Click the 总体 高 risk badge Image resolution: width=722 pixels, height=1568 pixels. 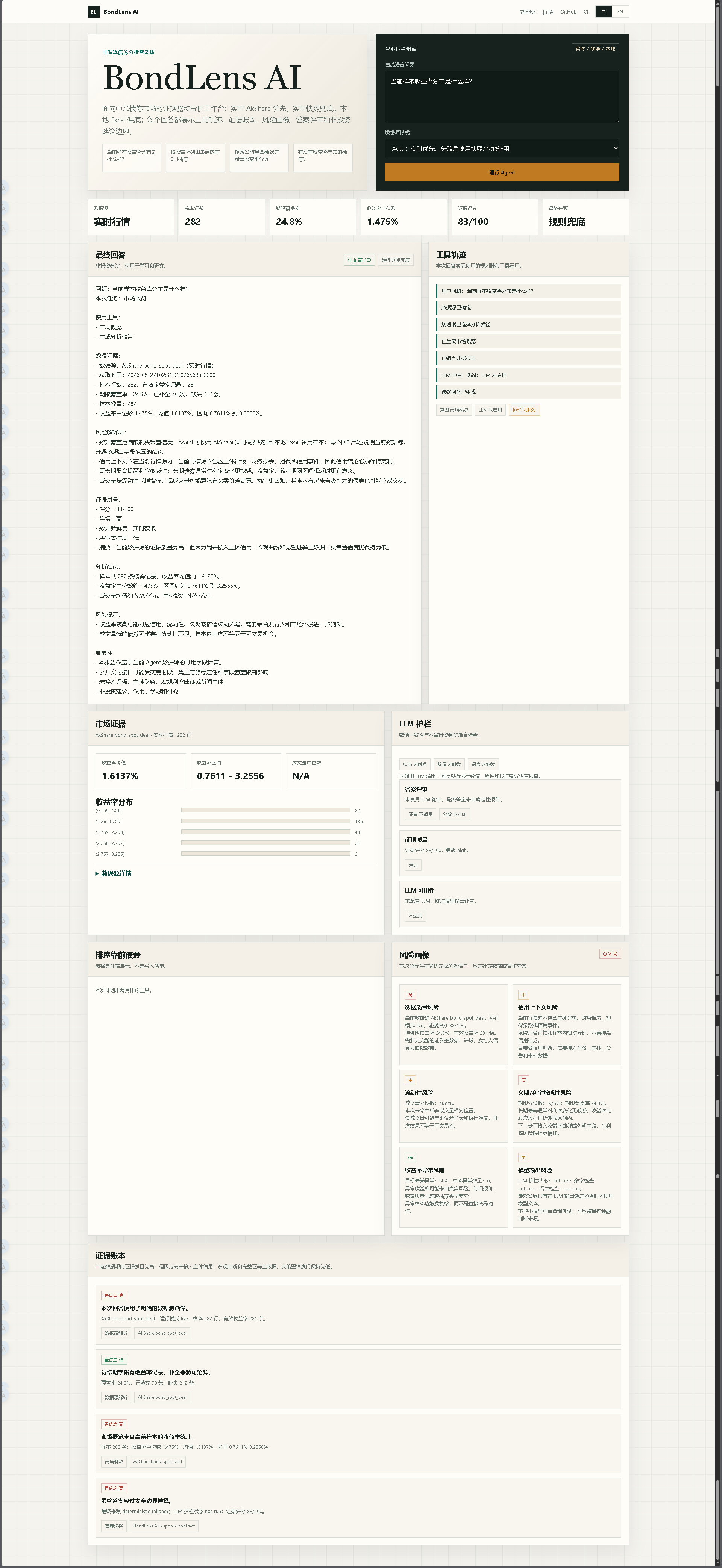click(610, 954)
